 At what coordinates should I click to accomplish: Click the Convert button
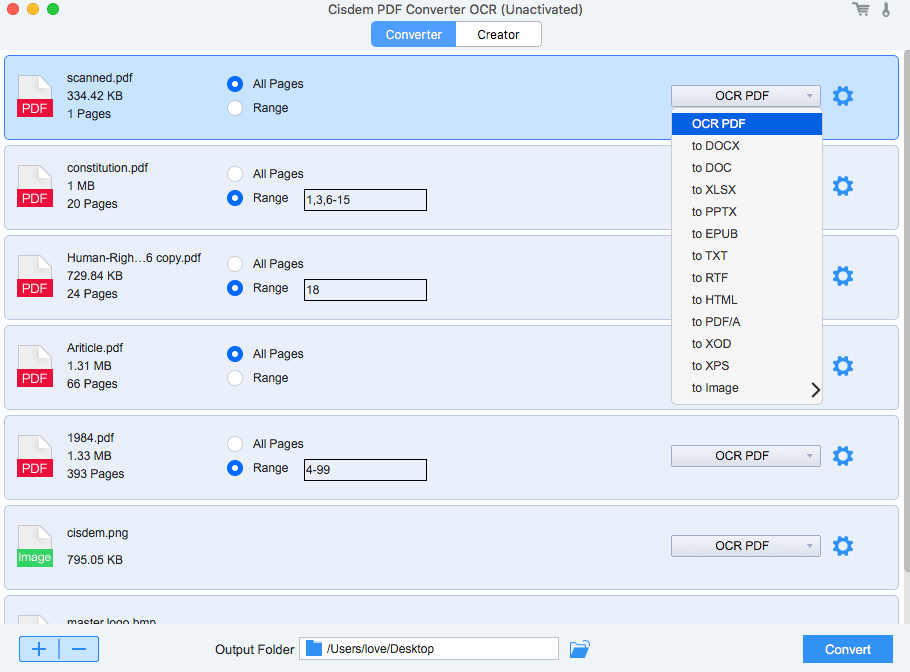click(x=848, y=649)
